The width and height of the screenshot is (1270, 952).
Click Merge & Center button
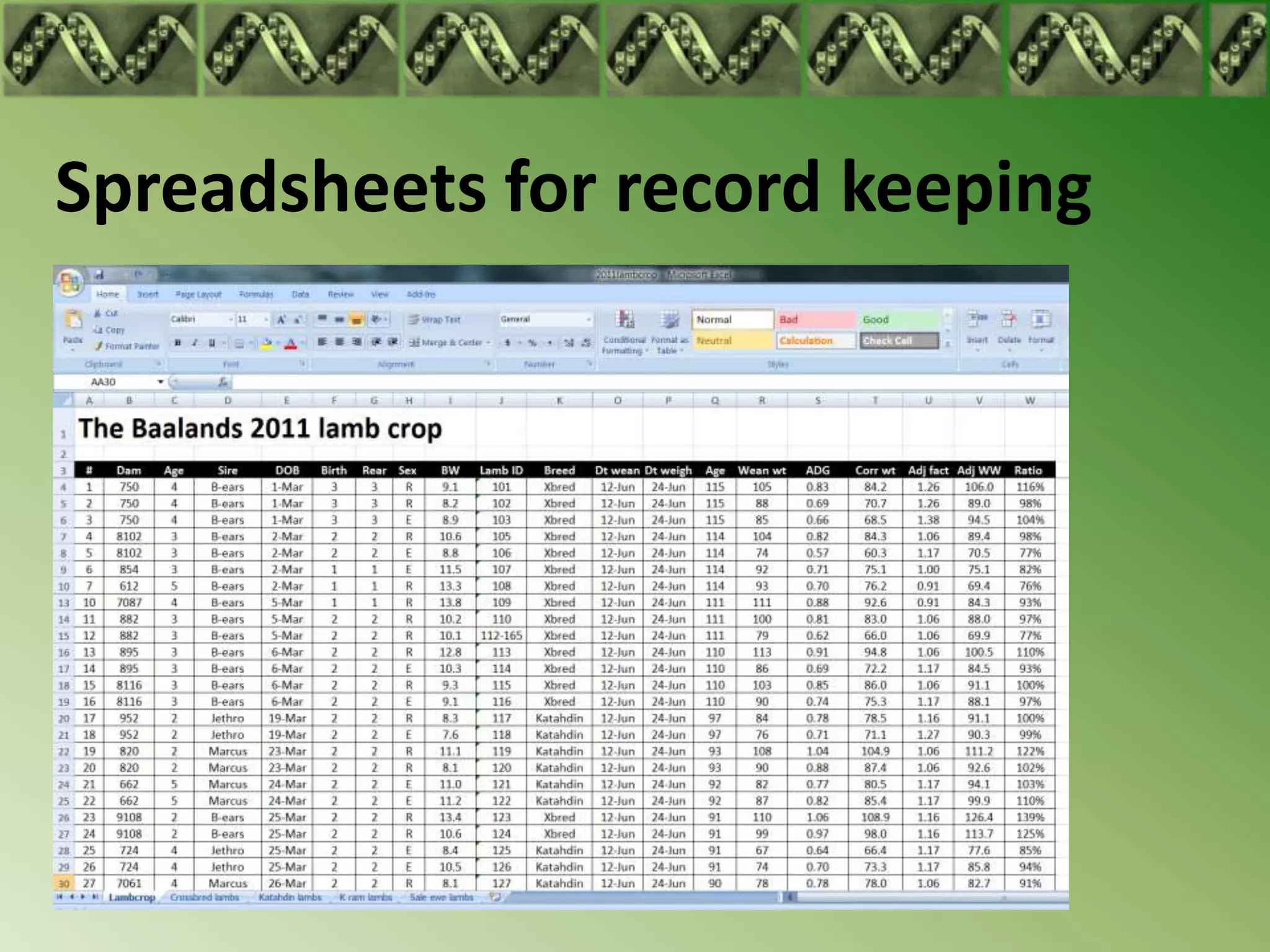[x=449, y=342]
